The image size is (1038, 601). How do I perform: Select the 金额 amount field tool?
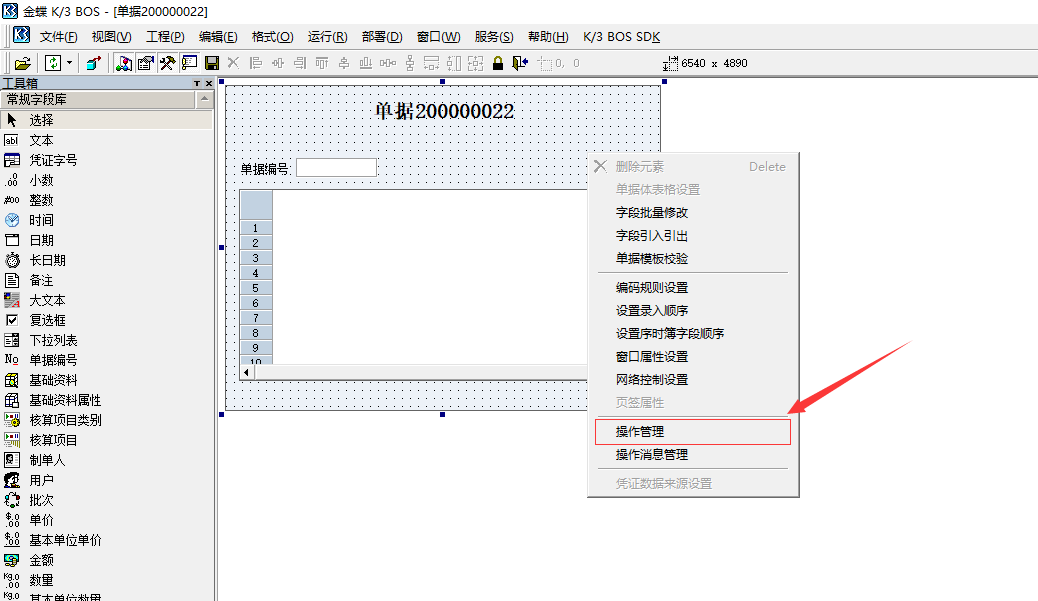click(42, 559)
